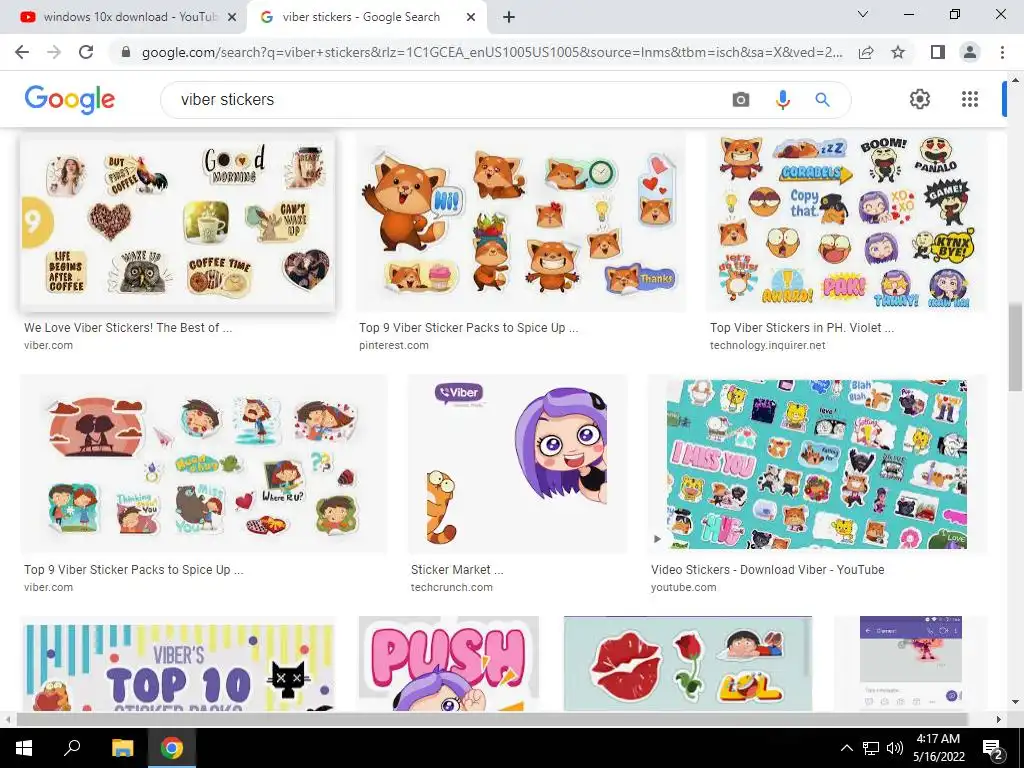Go back to the previous page
The width and height of the screenshot is (1024, 768).
coord(22,52)
